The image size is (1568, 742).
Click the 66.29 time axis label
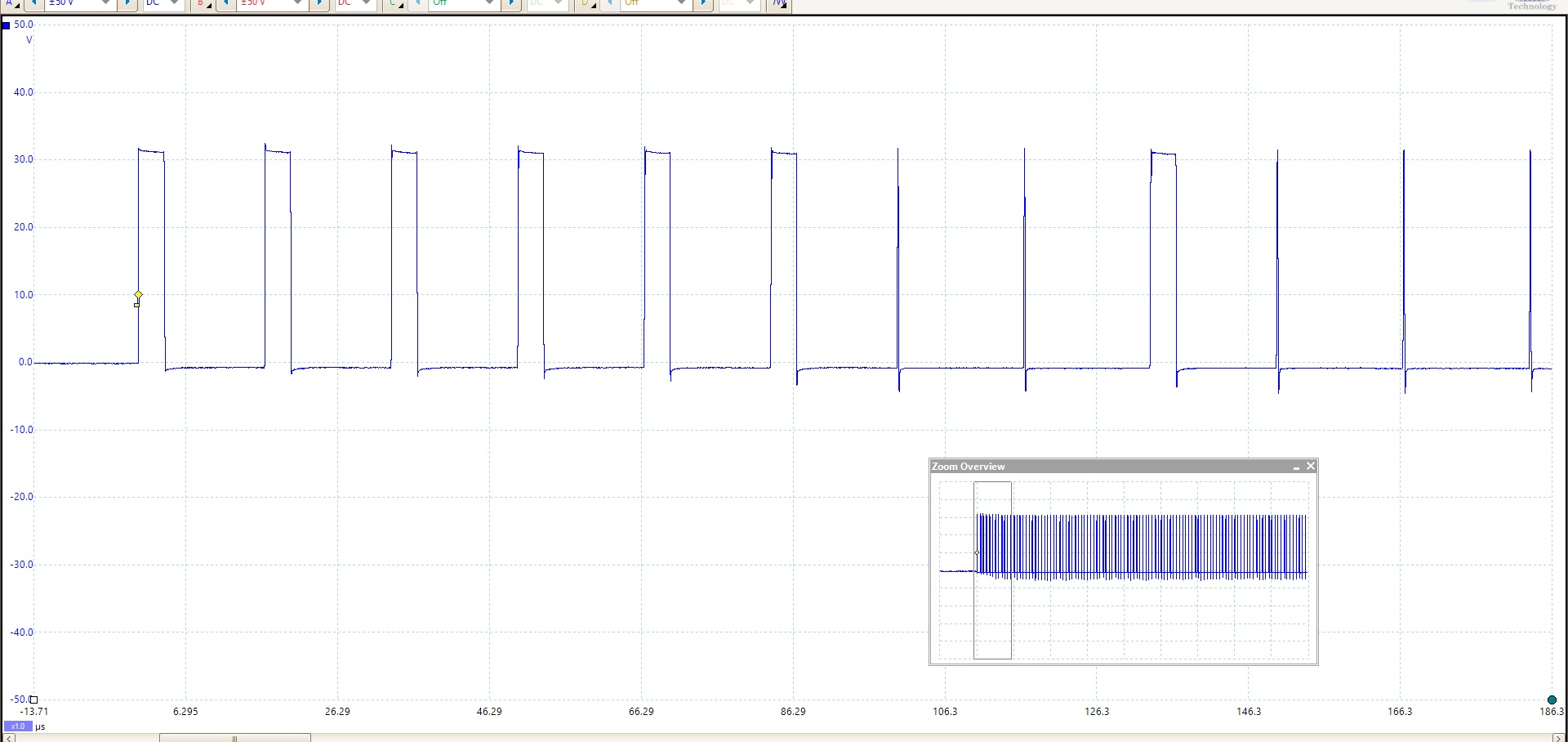coord(641,712)
